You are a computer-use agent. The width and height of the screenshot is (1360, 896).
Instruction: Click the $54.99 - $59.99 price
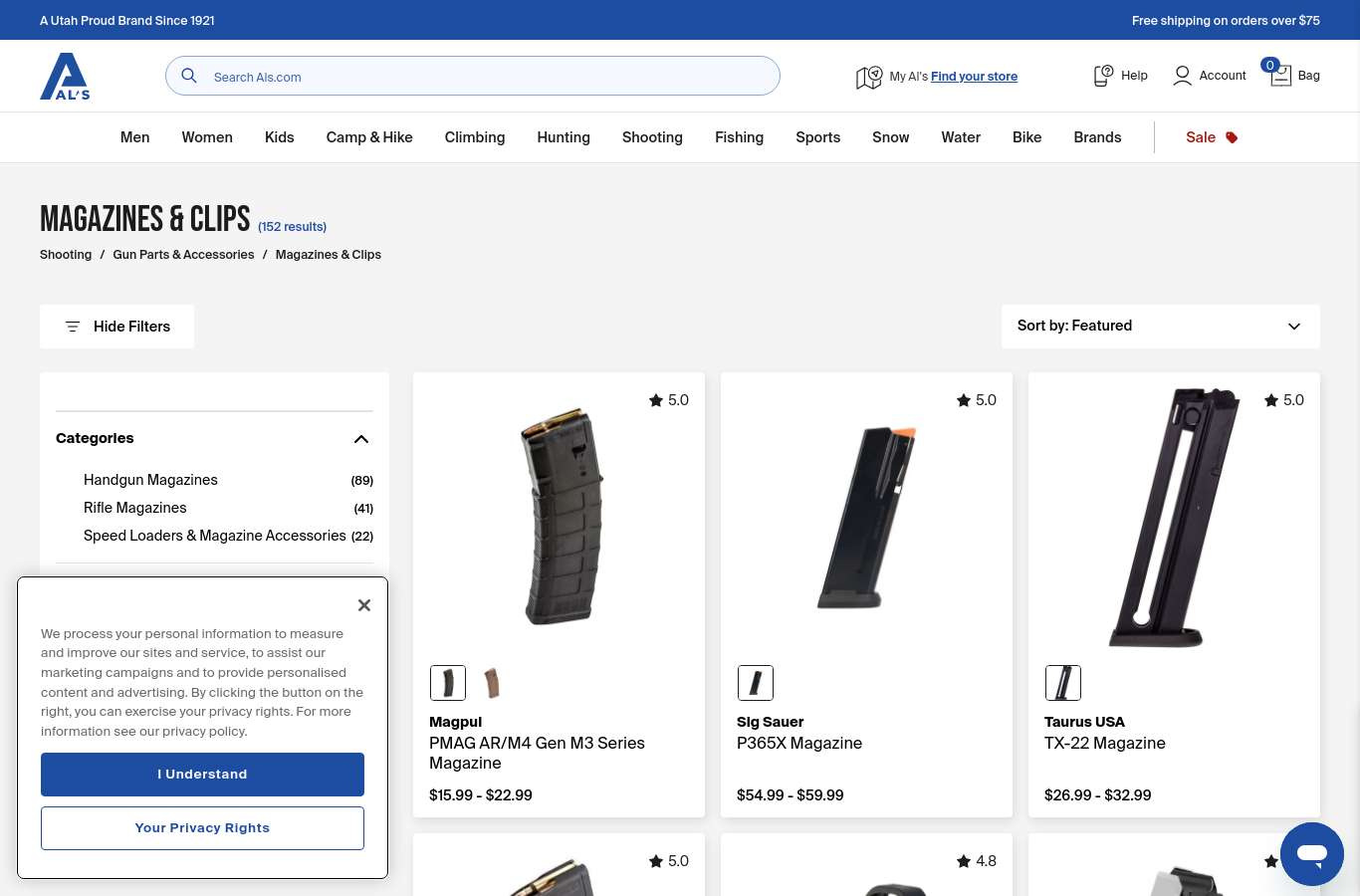click(x=791, y=795)
